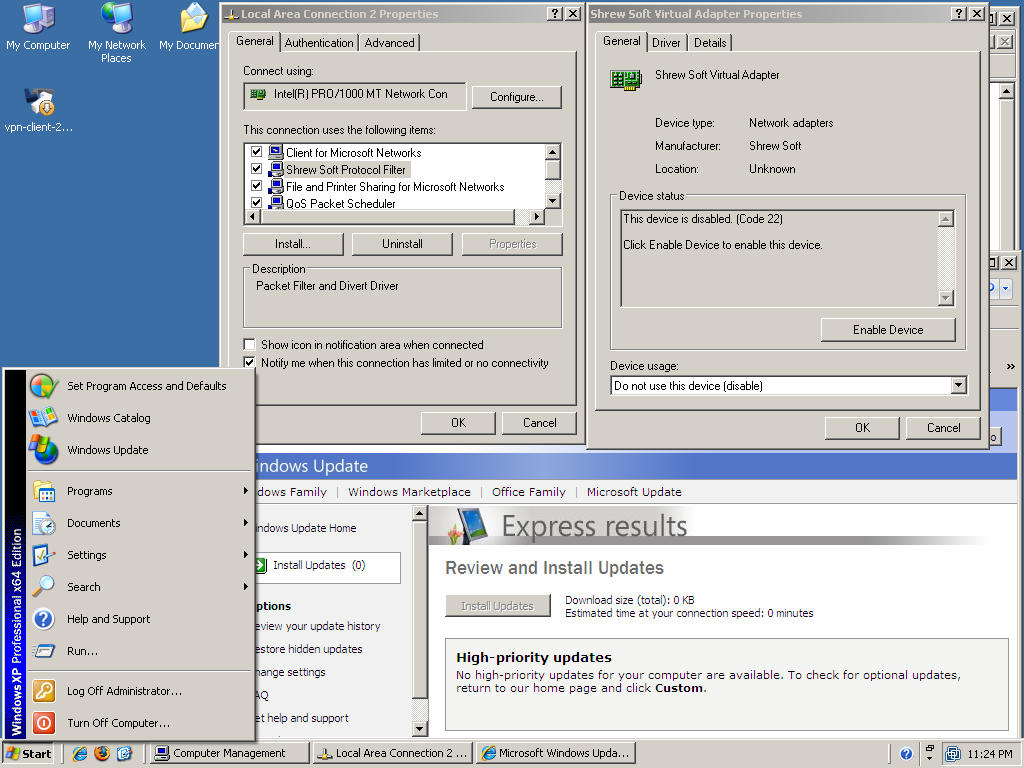Uncheck Notify me about limited connectivity
This screenshot has height=768, width=1024.
250,363
